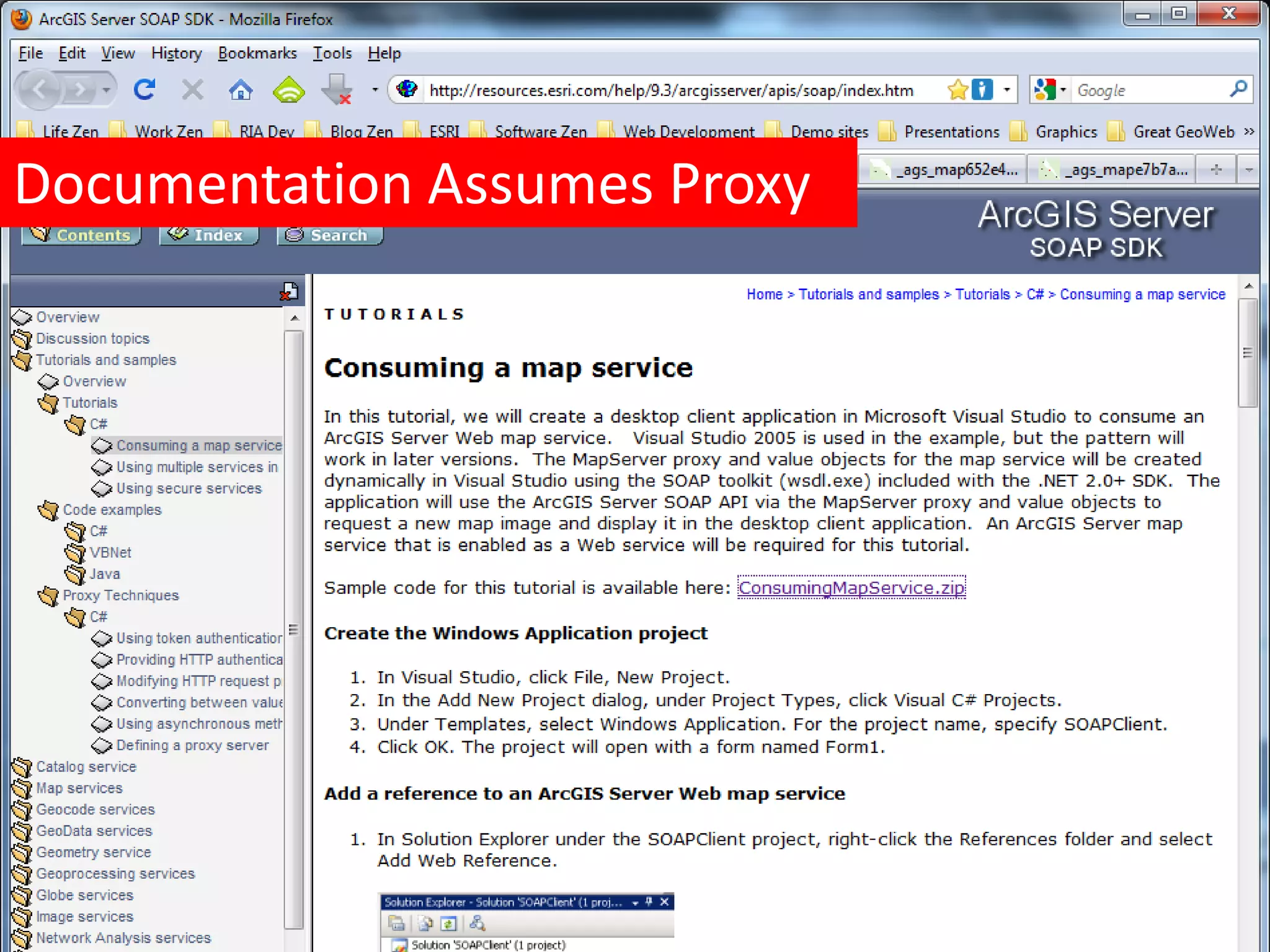Image resolution: width=1270 pixels, height=952 pixels.
Task: Open the Edit menu
Action: (72, 53)
